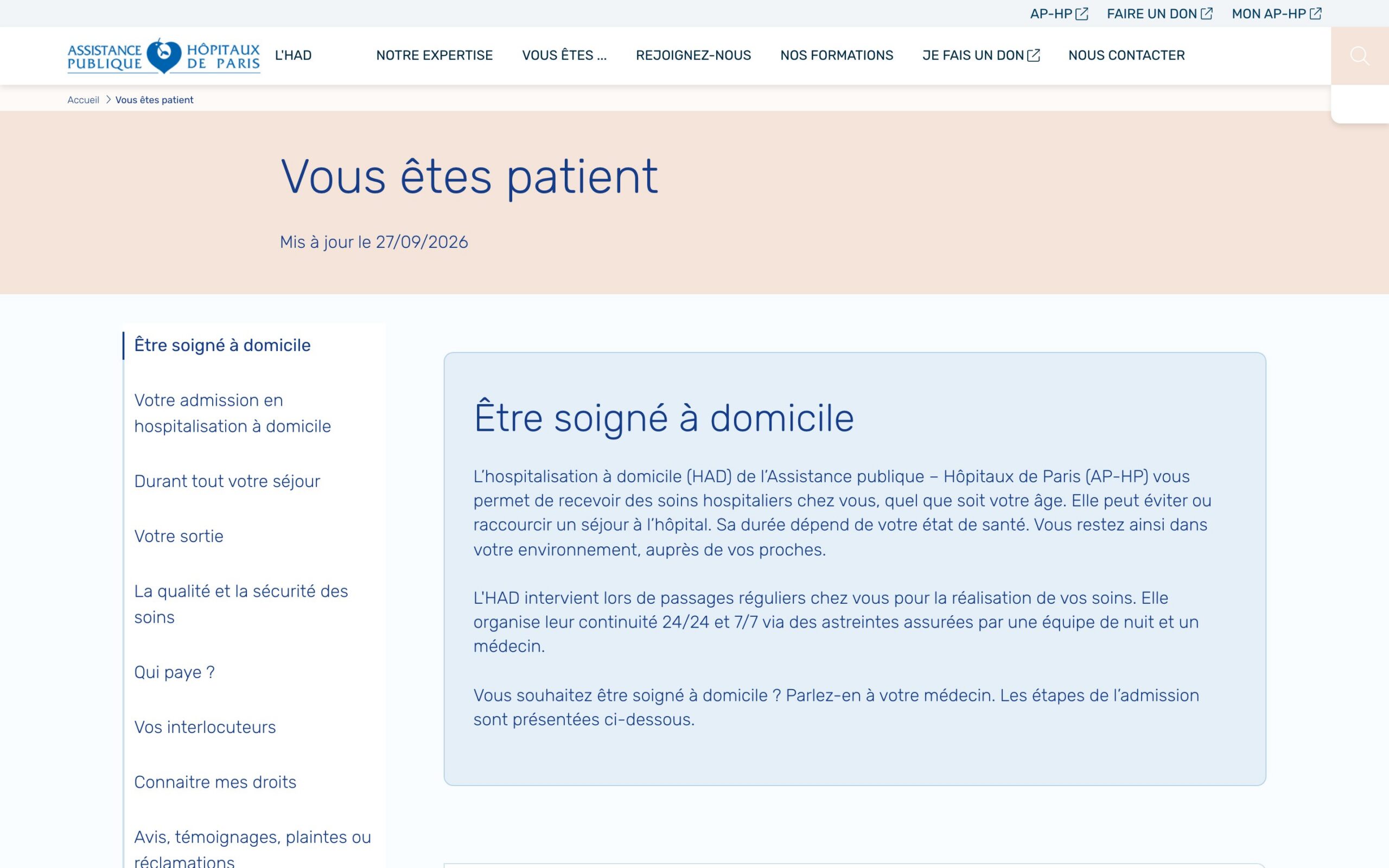1389x868 pixels.
Task: Go to Accueil breadcrumb
Action: point(83,100)
